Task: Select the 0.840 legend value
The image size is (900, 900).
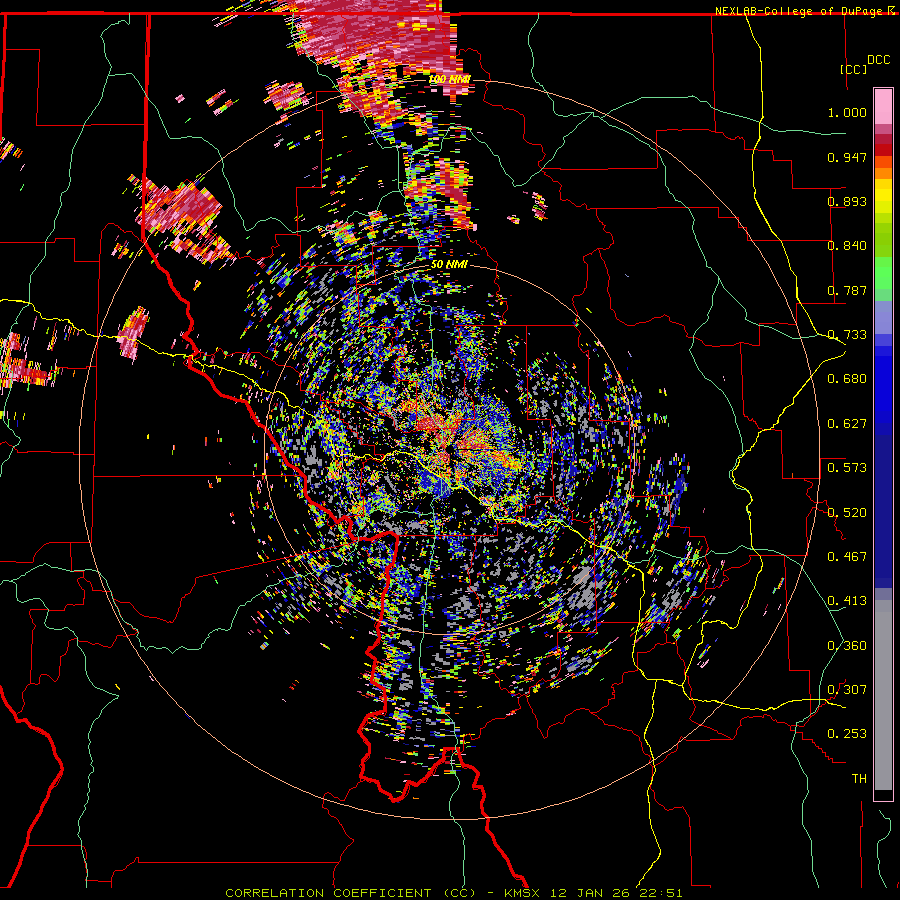Action: click(847, 246)
